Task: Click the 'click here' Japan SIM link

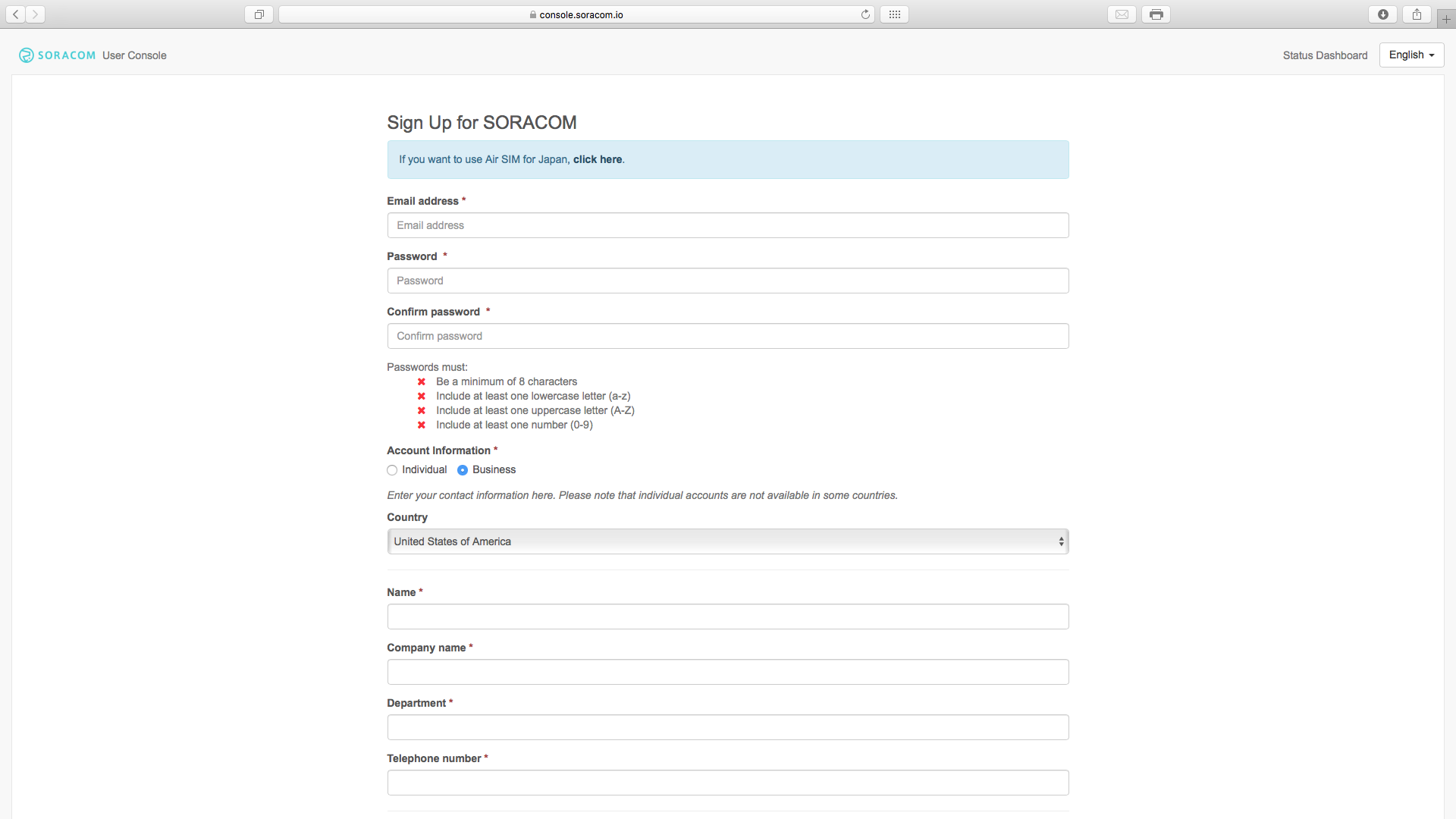Action: pyautogui.click(x=597, y=159)
